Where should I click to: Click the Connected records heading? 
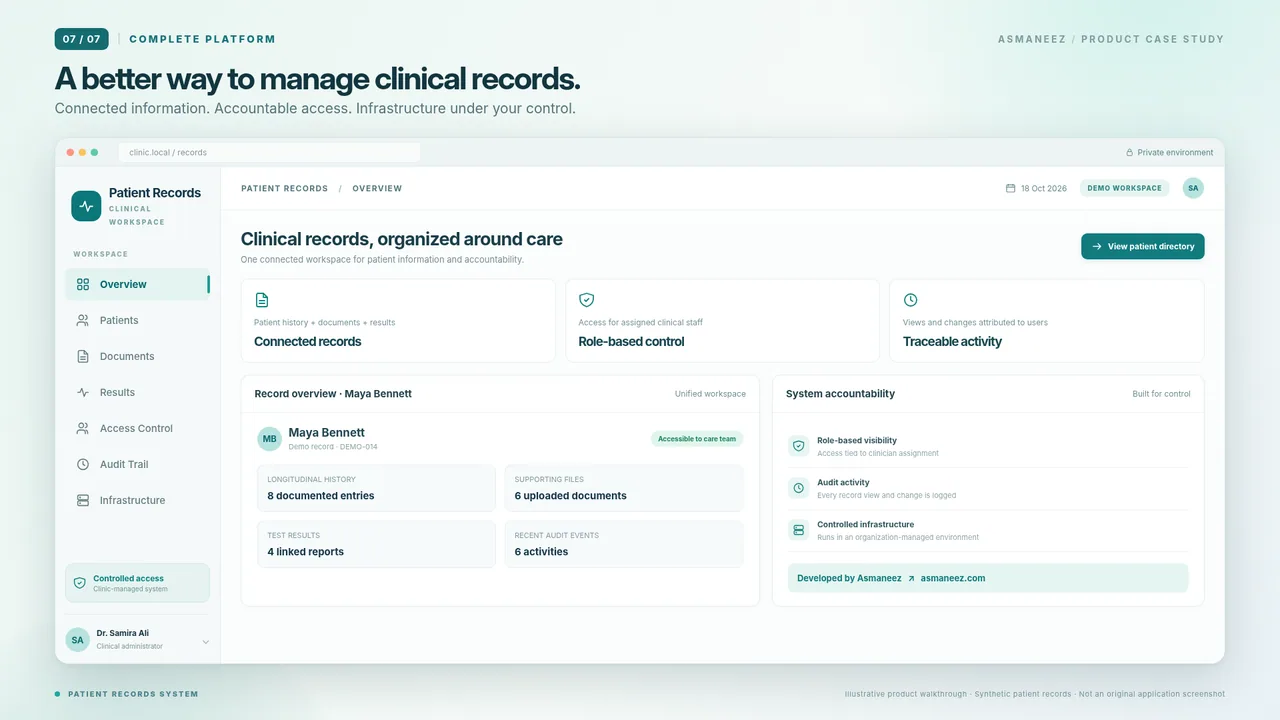[307, 341]
